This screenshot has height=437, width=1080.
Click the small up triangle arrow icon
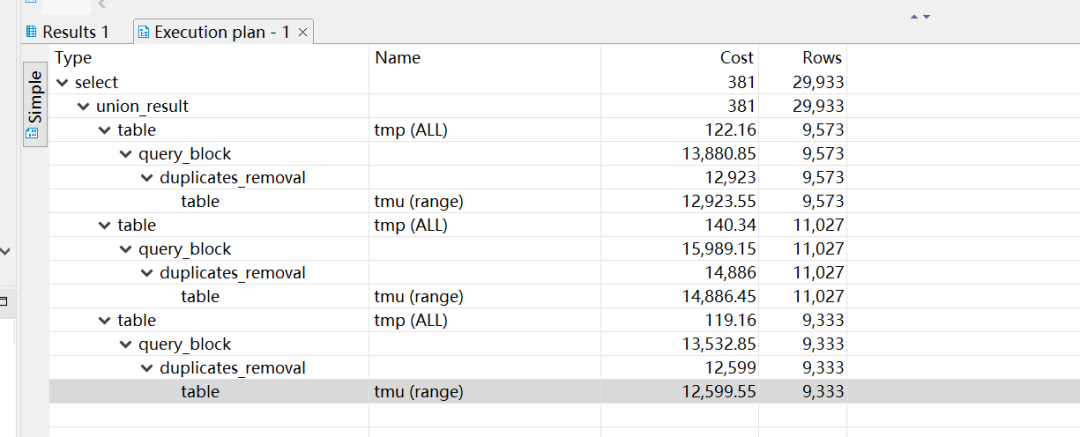(915, 17)
